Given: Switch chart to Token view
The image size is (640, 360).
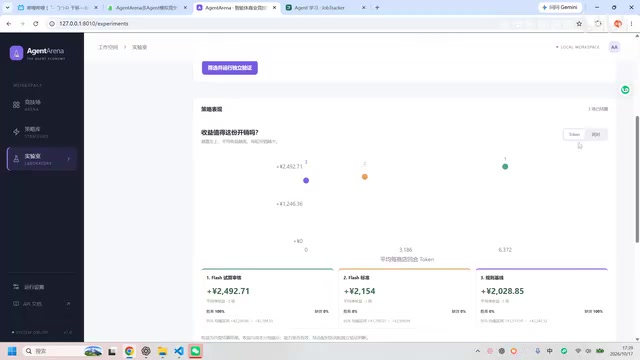Looking at the screenshot, I should [574, 134].
